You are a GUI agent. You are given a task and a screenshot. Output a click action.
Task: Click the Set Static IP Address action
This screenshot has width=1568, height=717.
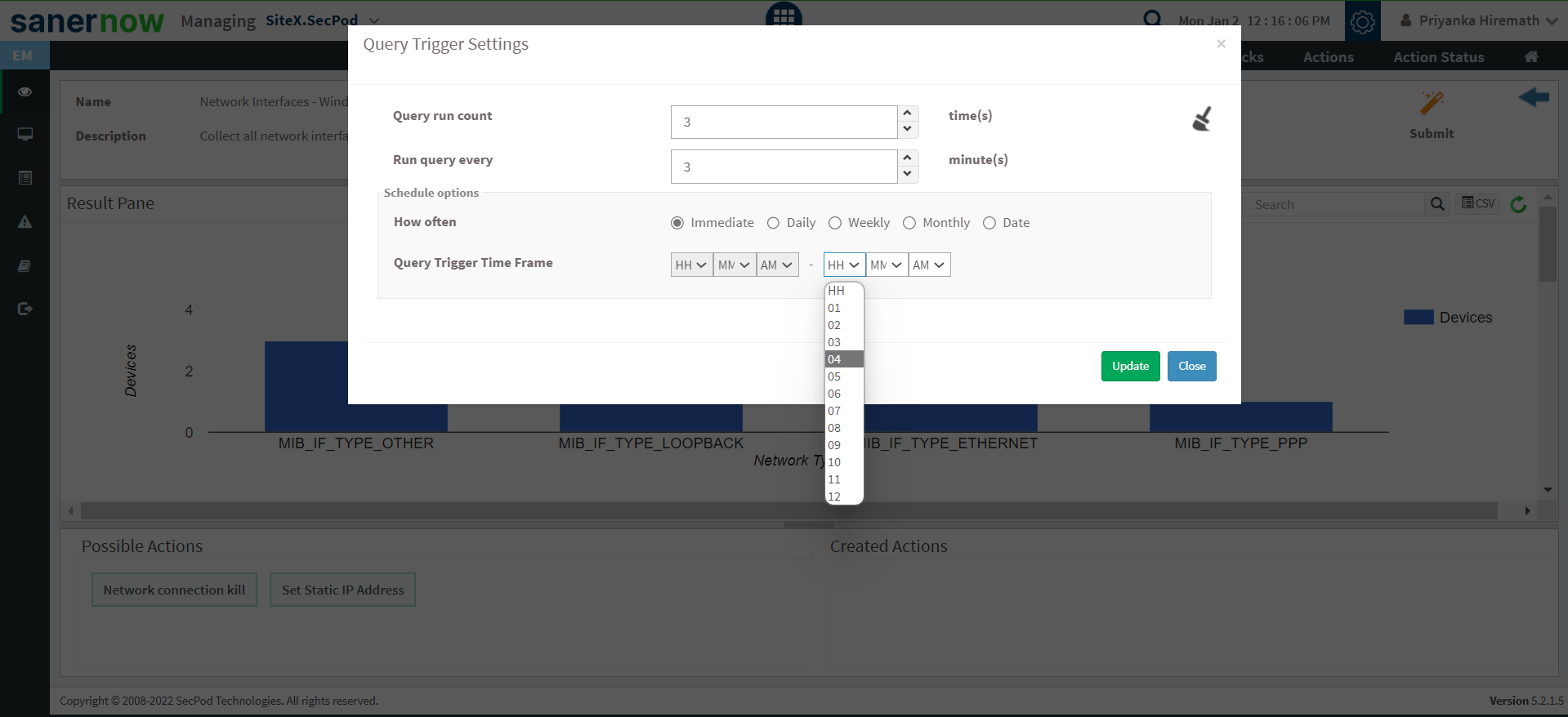coord(342,590)
